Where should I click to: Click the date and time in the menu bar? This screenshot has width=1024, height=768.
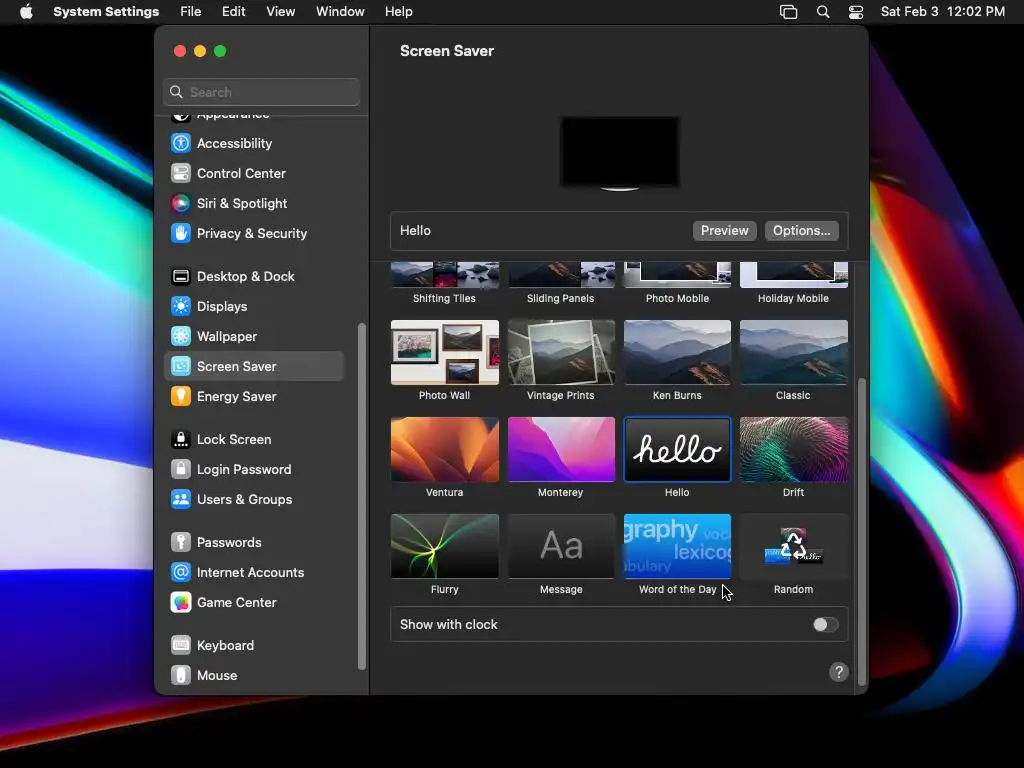(x=942, y=12)
